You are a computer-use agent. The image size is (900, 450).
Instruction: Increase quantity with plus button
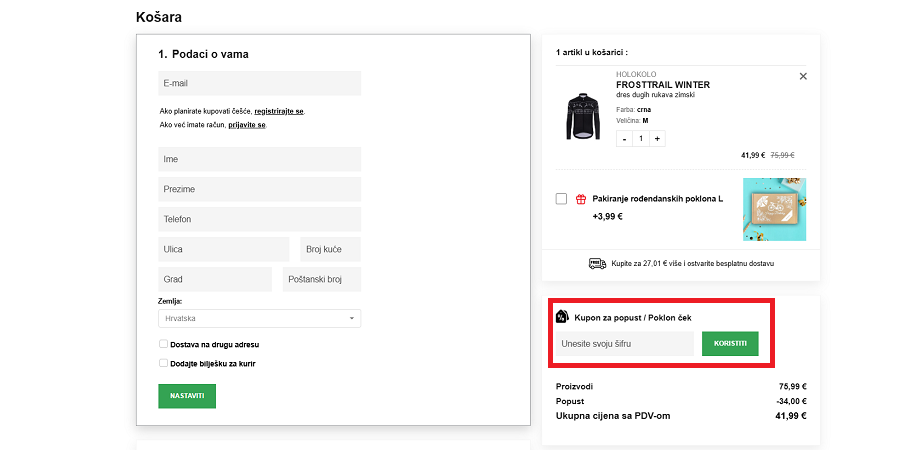point(657,139)
